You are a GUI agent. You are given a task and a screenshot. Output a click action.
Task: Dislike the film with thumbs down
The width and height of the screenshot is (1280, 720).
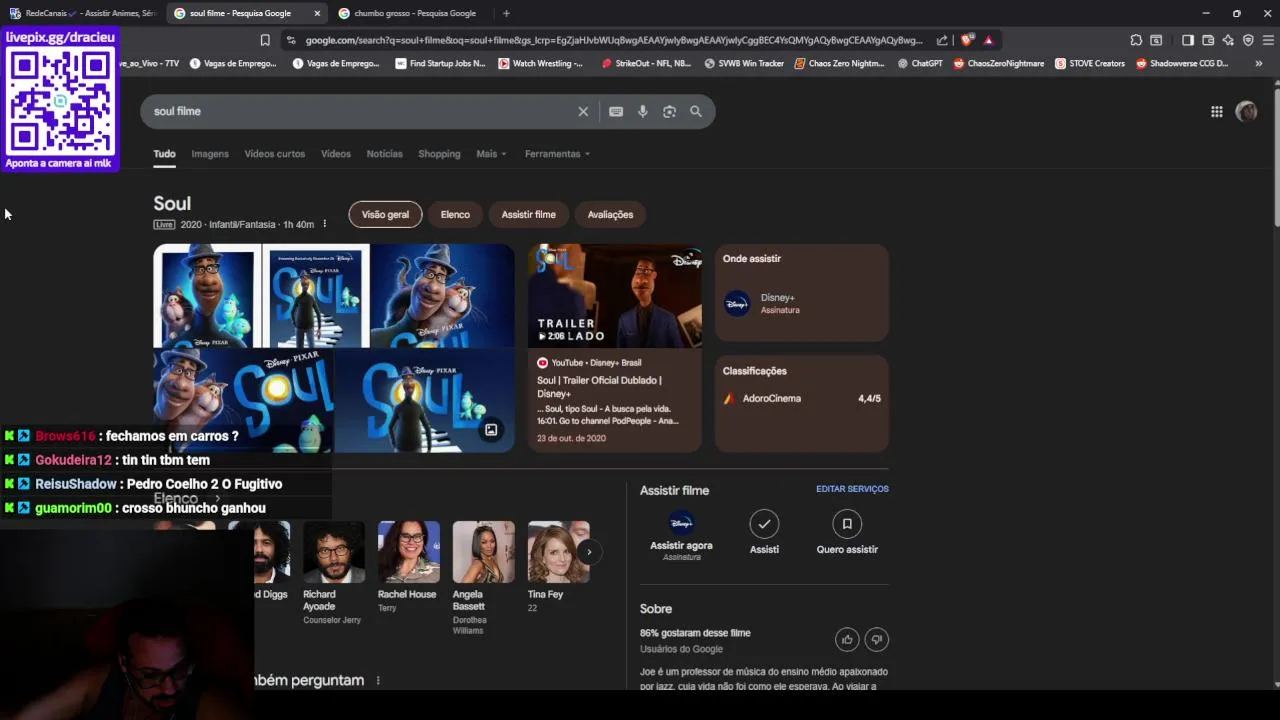[x=876, y=639]
